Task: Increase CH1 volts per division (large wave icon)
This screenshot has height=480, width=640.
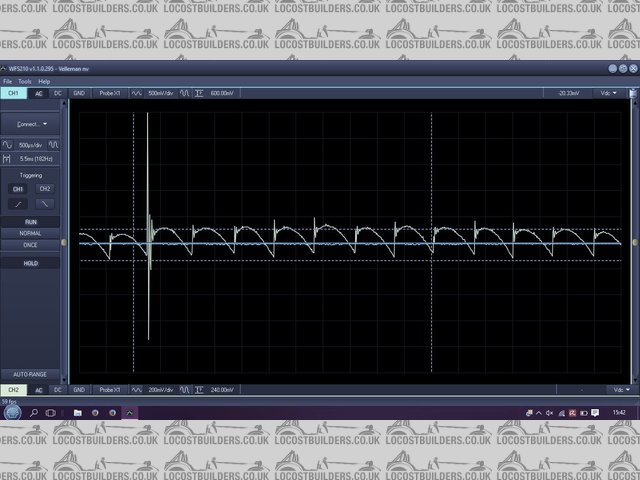Action: pos(185,93)
